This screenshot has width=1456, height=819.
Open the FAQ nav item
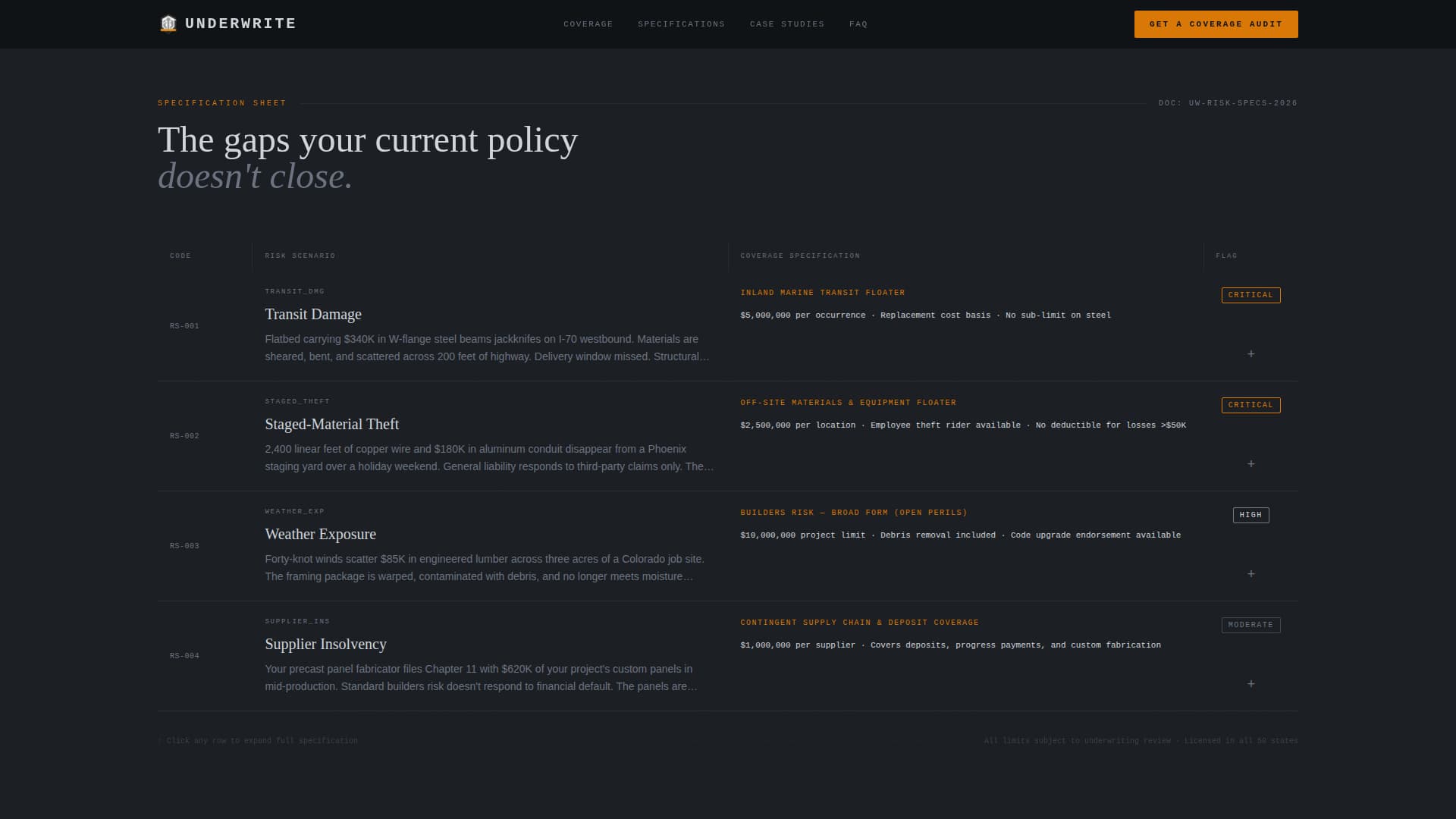(858, 24)
